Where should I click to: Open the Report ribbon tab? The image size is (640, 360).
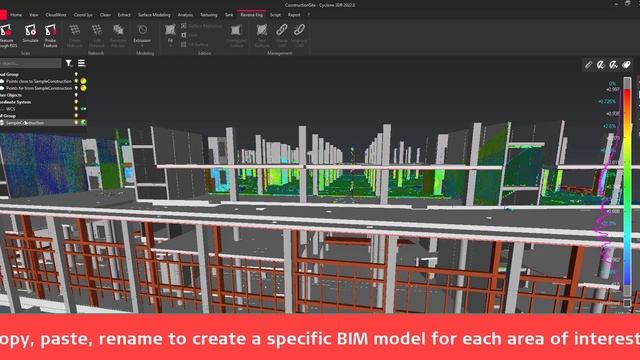coord(294,15)
